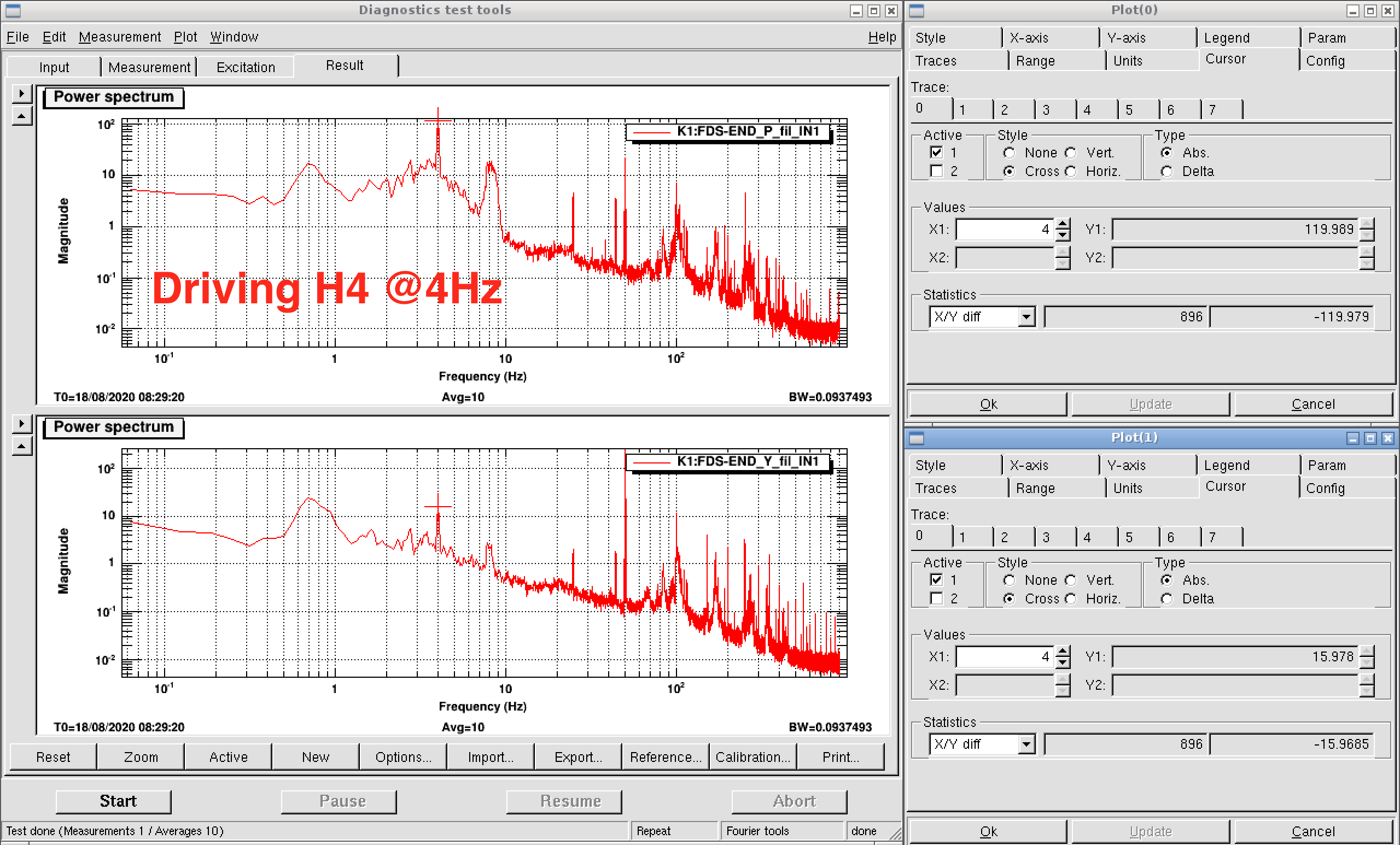Select Abs. cursor type in Plot(1)

pyautogui.click(x=1166, y=580)
